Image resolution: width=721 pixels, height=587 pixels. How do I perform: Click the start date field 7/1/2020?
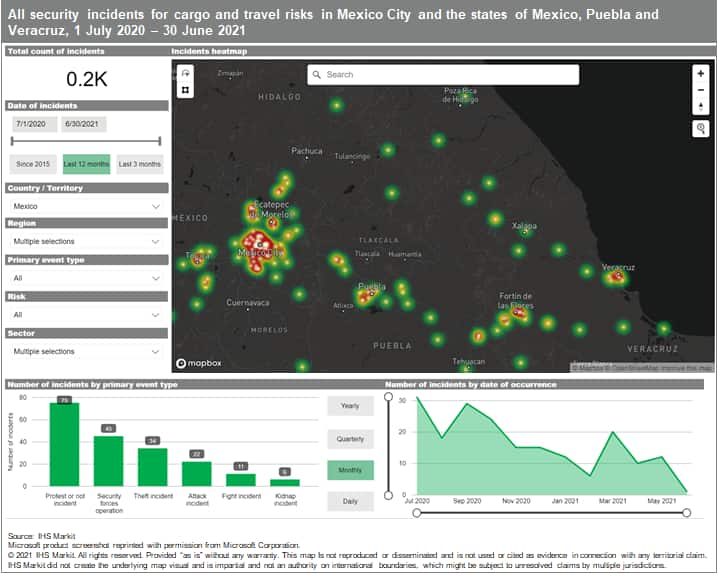pos(29,123)
